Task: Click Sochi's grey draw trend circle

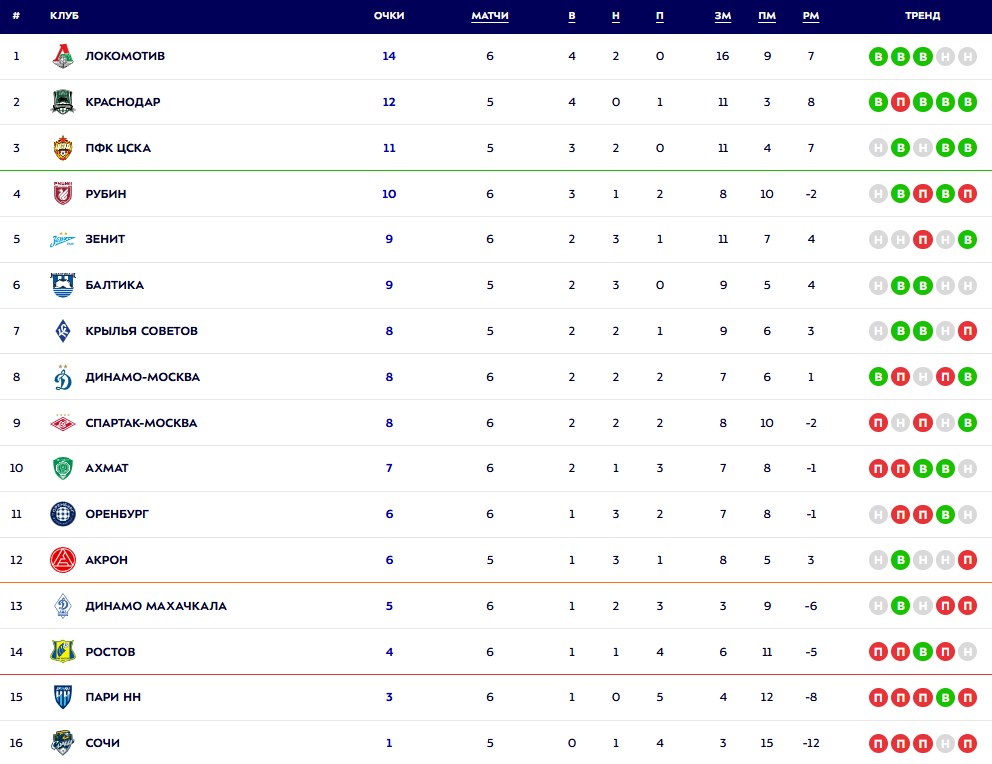Action: 944,743
